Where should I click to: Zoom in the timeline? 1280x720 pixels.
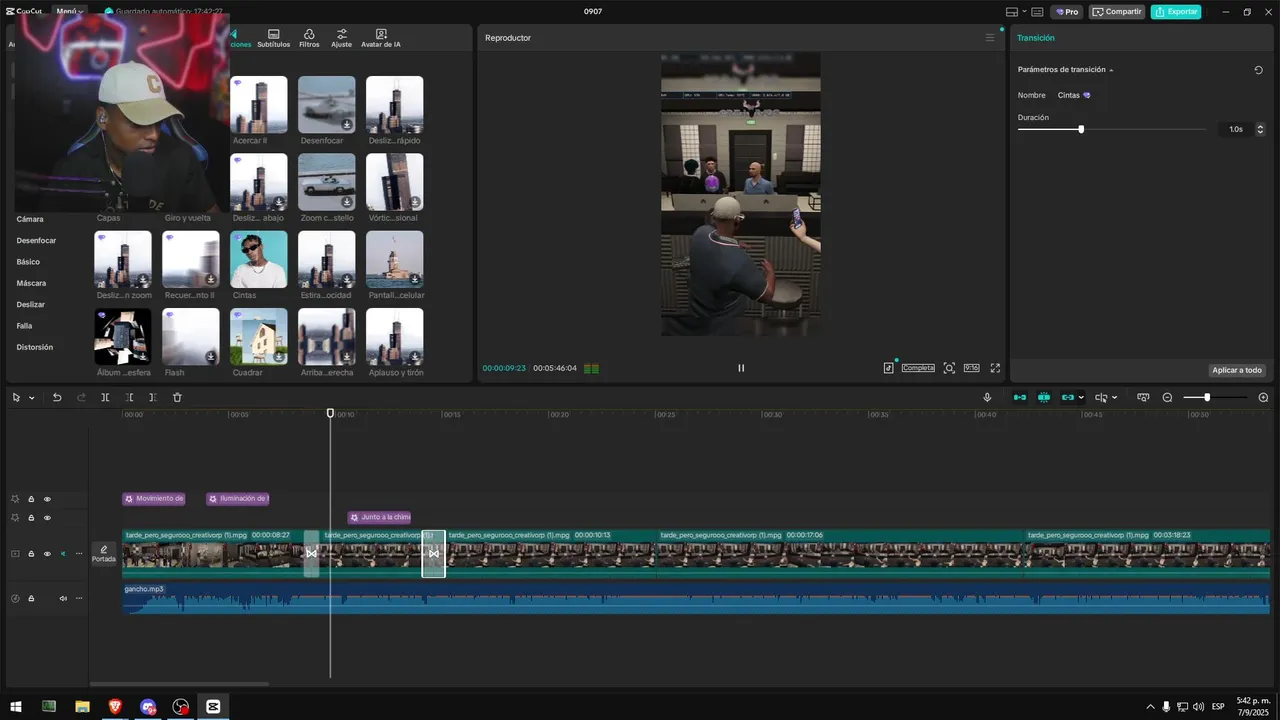tap(1263, 398)
